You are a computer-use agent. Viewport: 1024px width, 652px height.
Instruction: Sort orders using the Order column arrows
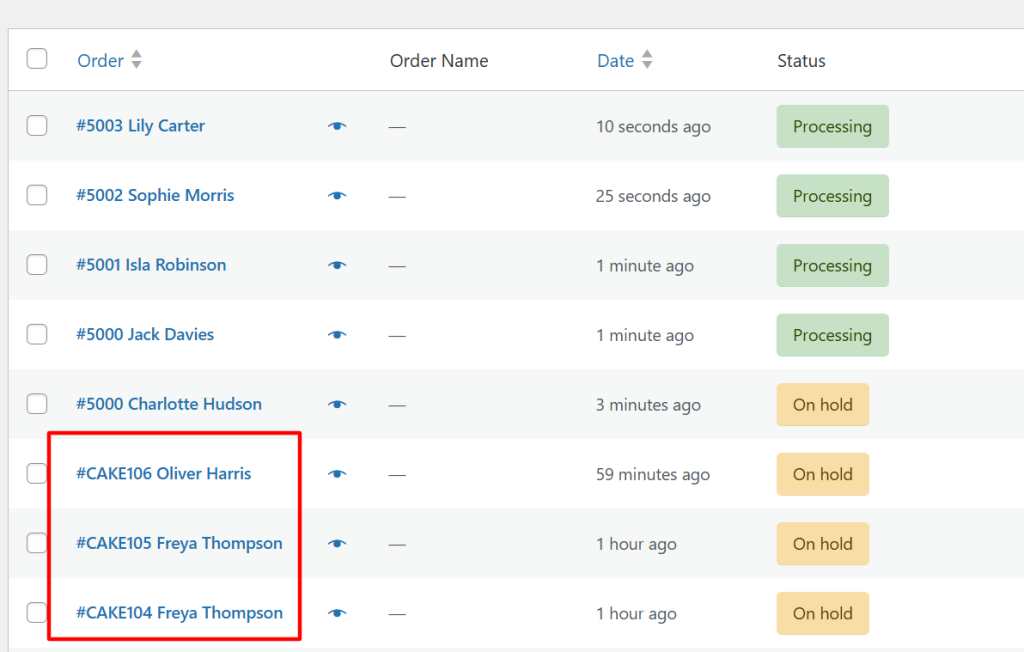tap(136, 61)
